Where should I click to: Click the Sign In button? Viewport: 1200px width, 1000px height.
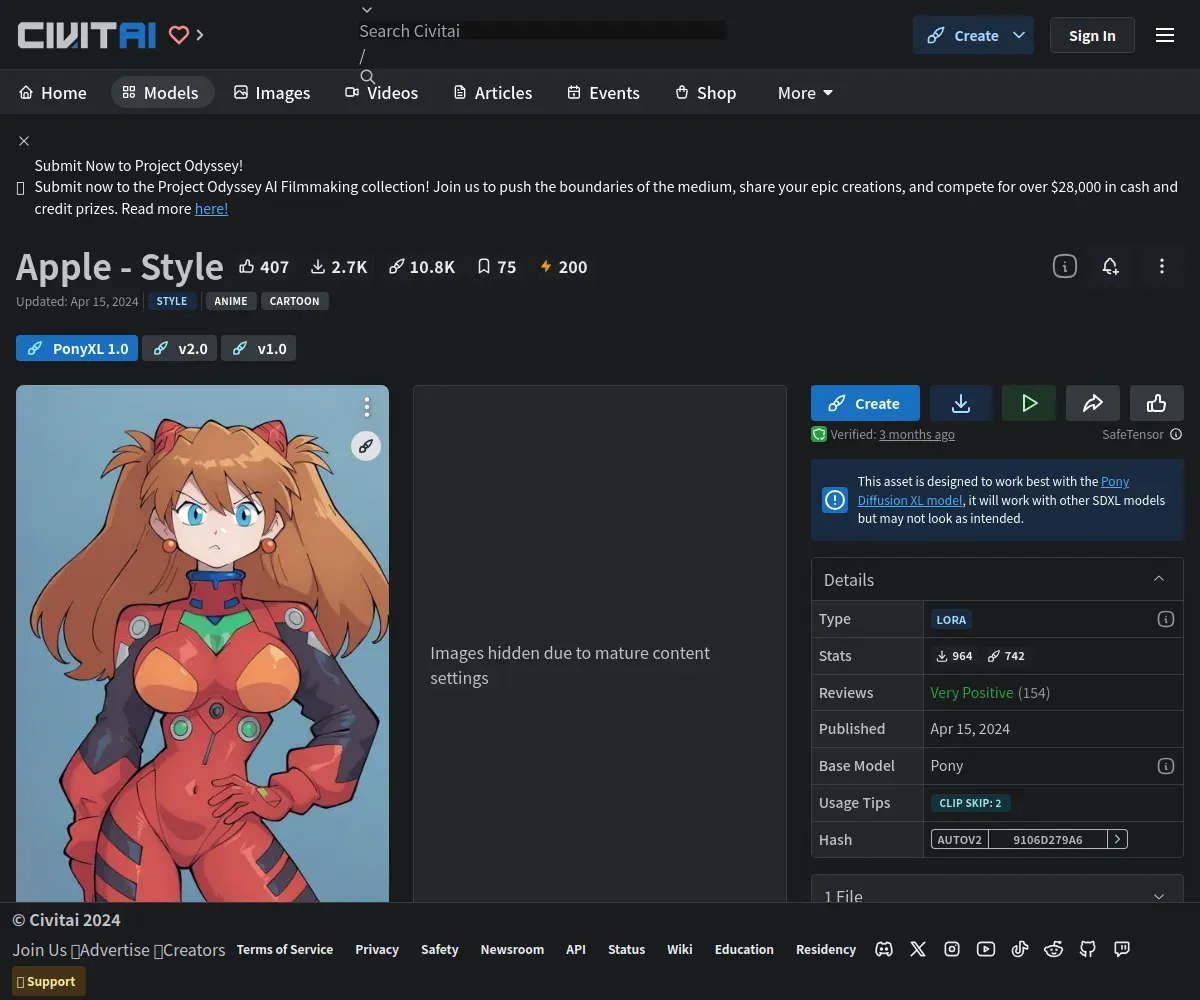pyautogui.click(x=1092, y=35)
